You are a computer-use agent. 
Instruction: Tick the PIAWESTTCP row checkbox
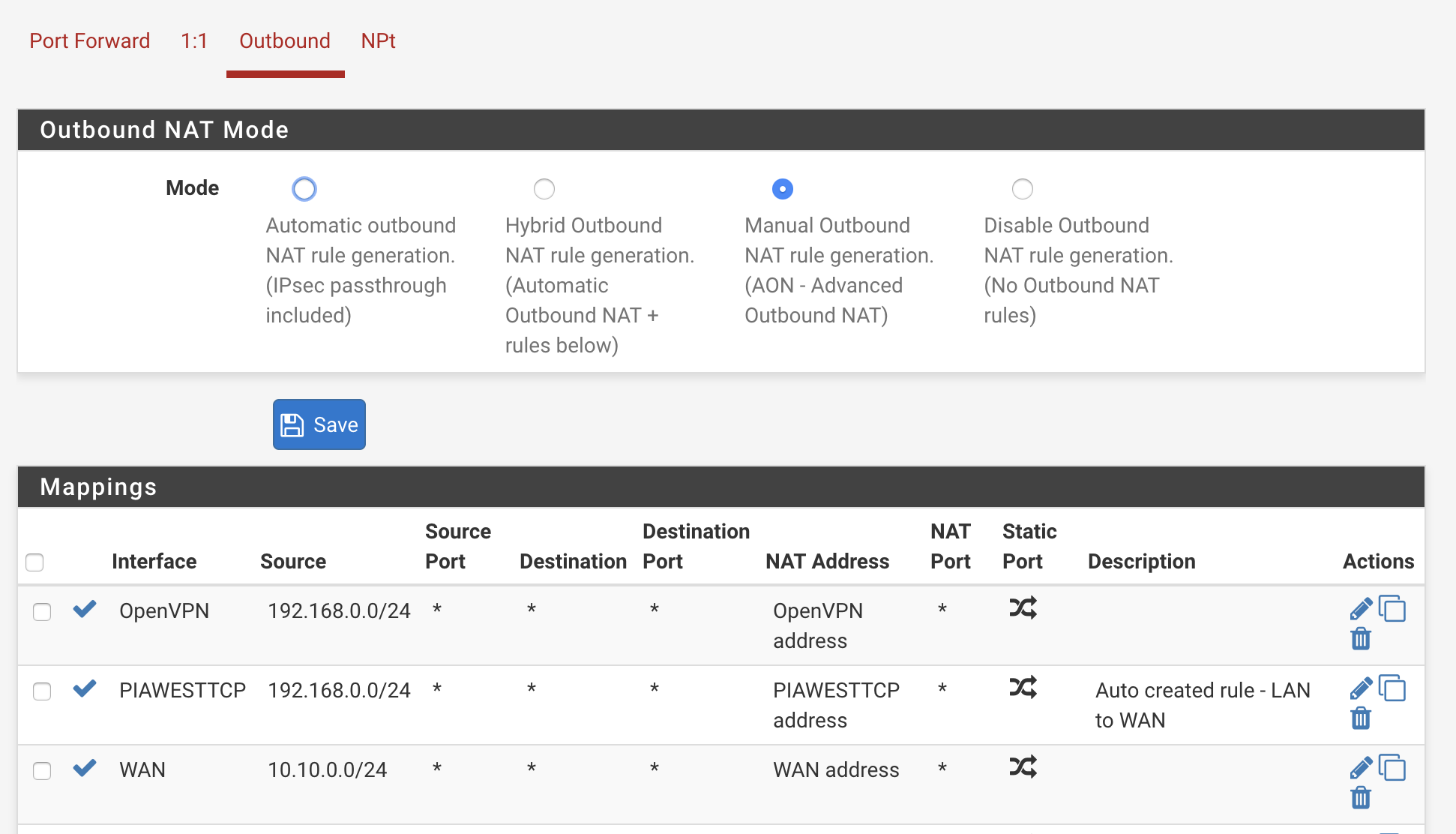[x=42, y=691]
